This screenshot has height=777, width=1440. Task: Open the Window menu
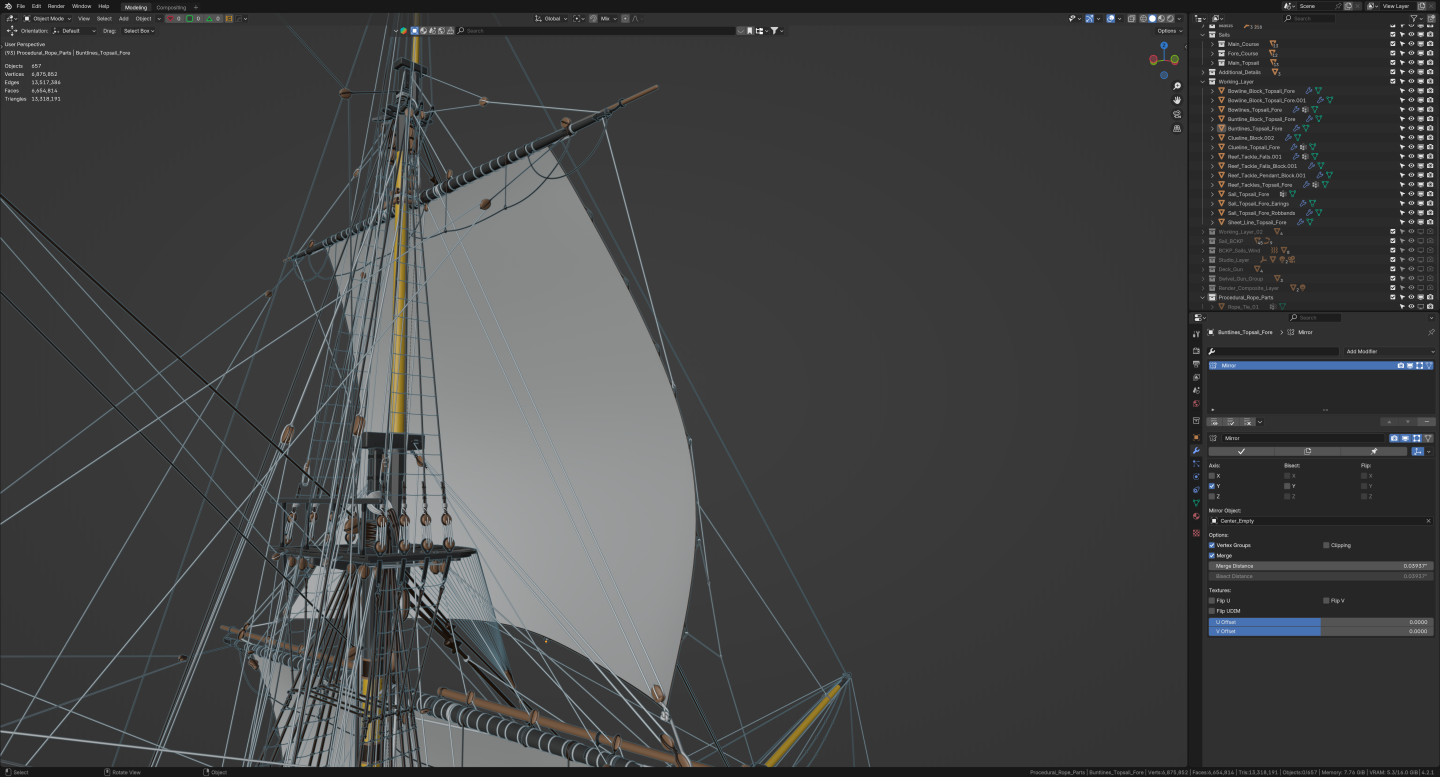tap(81, 6)
